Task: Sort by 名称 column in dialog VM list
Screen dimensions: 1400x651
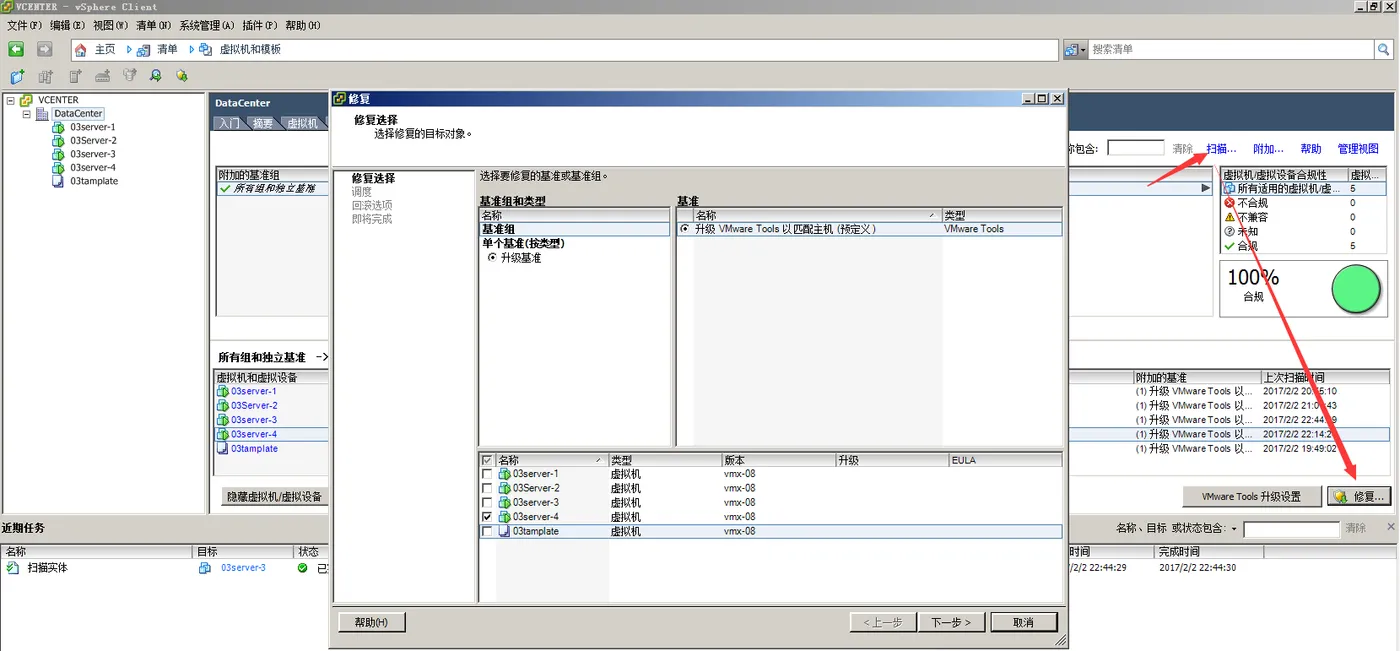Action: tap(552, 460)
